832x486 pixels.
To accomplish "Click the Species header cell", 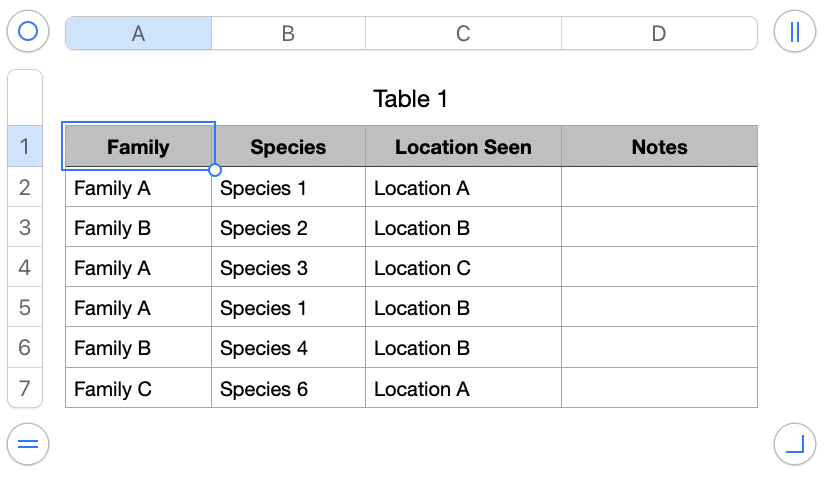I will 288,147.
